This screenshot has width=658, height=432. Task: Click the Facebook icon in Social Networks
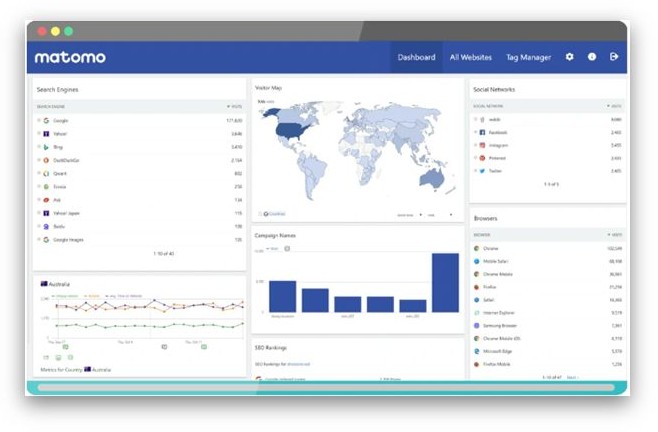tap(482, 132)
